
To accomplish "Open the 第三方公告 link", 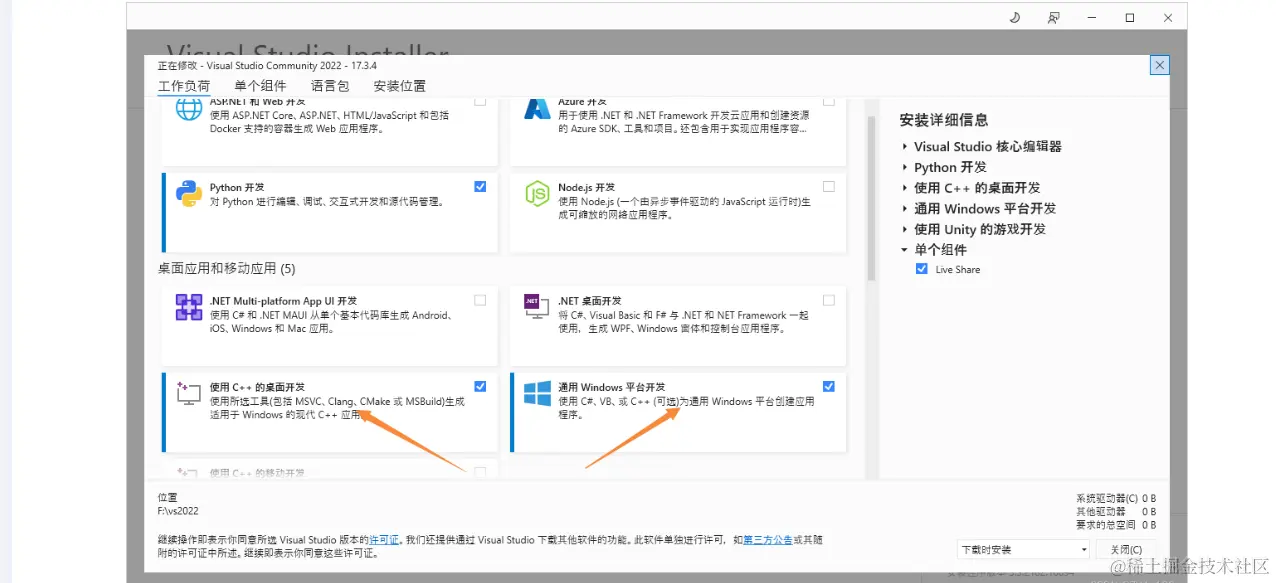I will click(768, 539).
